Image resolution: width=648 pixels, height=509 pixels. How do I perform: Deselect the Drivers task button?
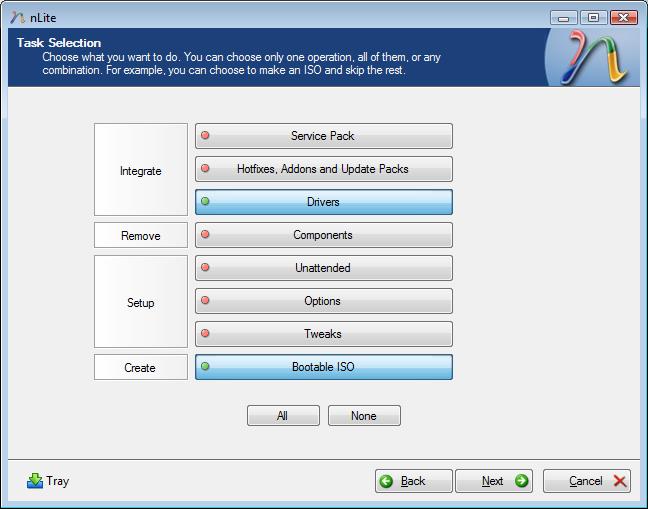(x=324, y=202)
